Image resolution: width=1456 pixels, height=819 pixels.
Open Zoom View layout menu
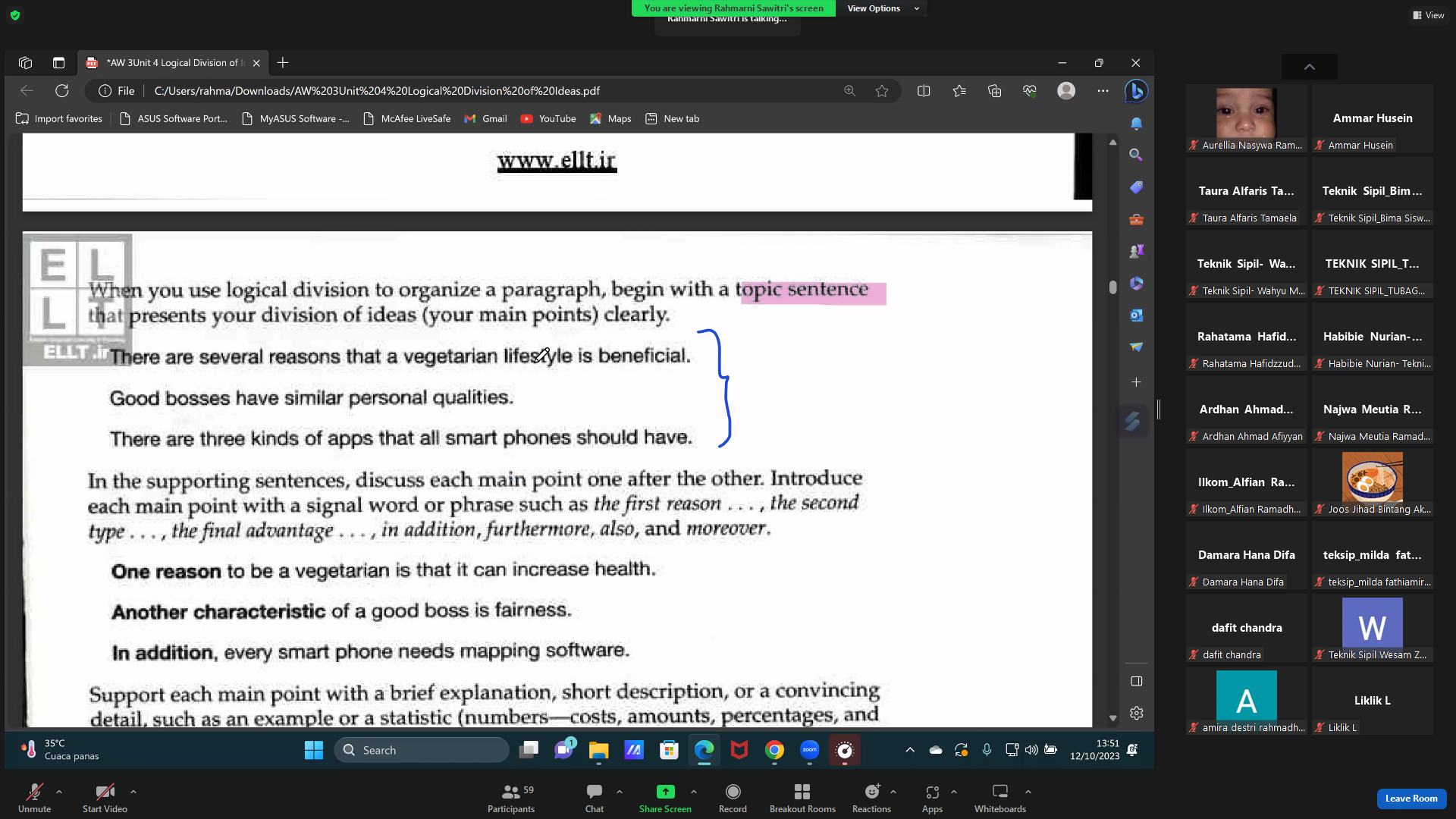(x=1428, y=15)
